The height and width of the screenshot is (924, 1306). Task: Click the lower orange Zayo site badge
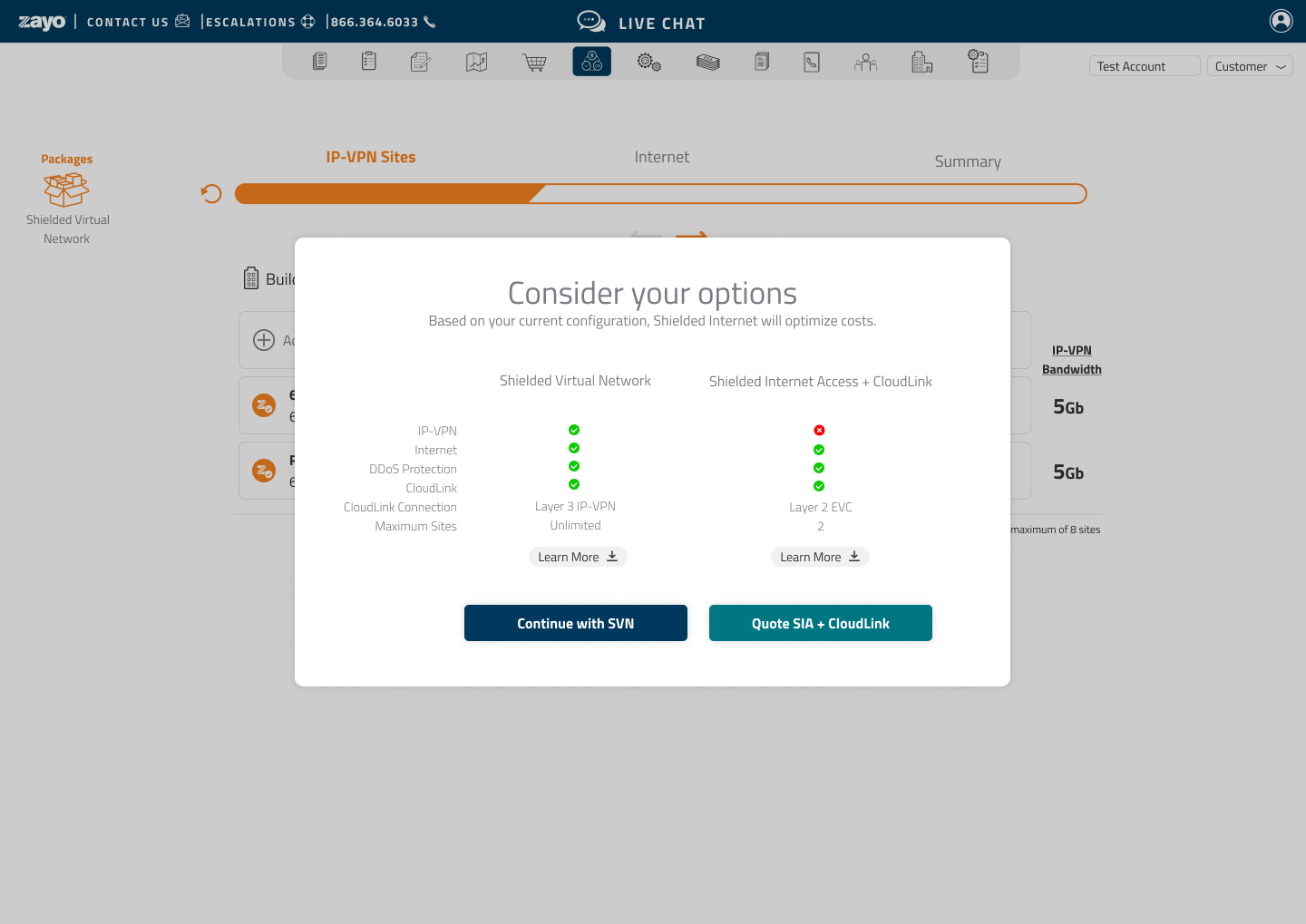click(264, 471)
